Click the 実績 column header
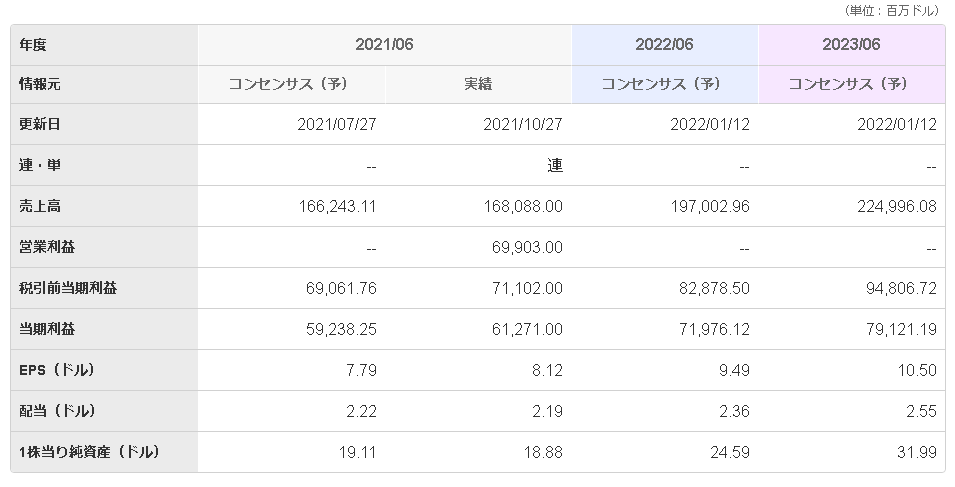The height and width of the screenshot is (487, 955). point(478,84)
